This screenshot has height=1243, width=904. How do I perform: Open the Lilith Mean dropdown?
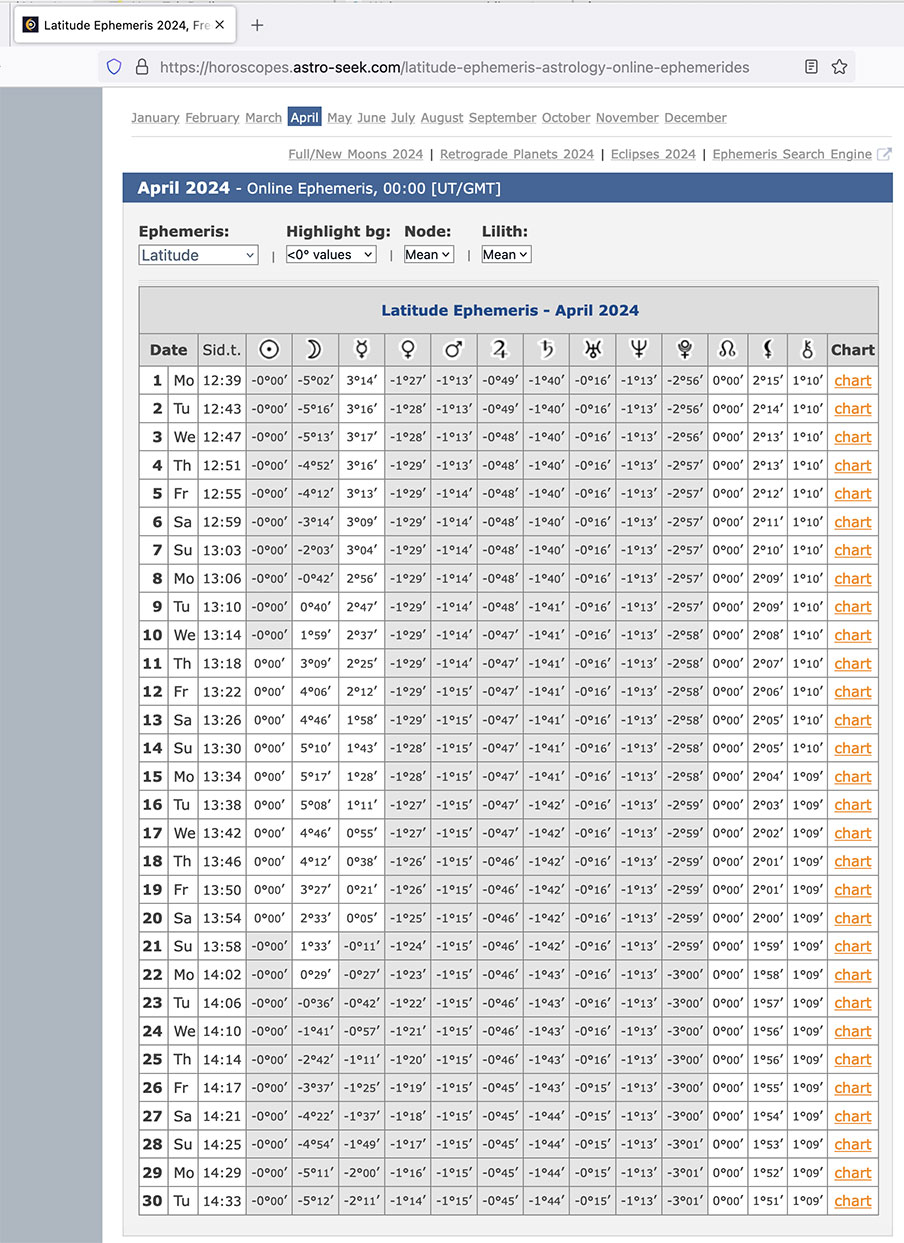506,255
